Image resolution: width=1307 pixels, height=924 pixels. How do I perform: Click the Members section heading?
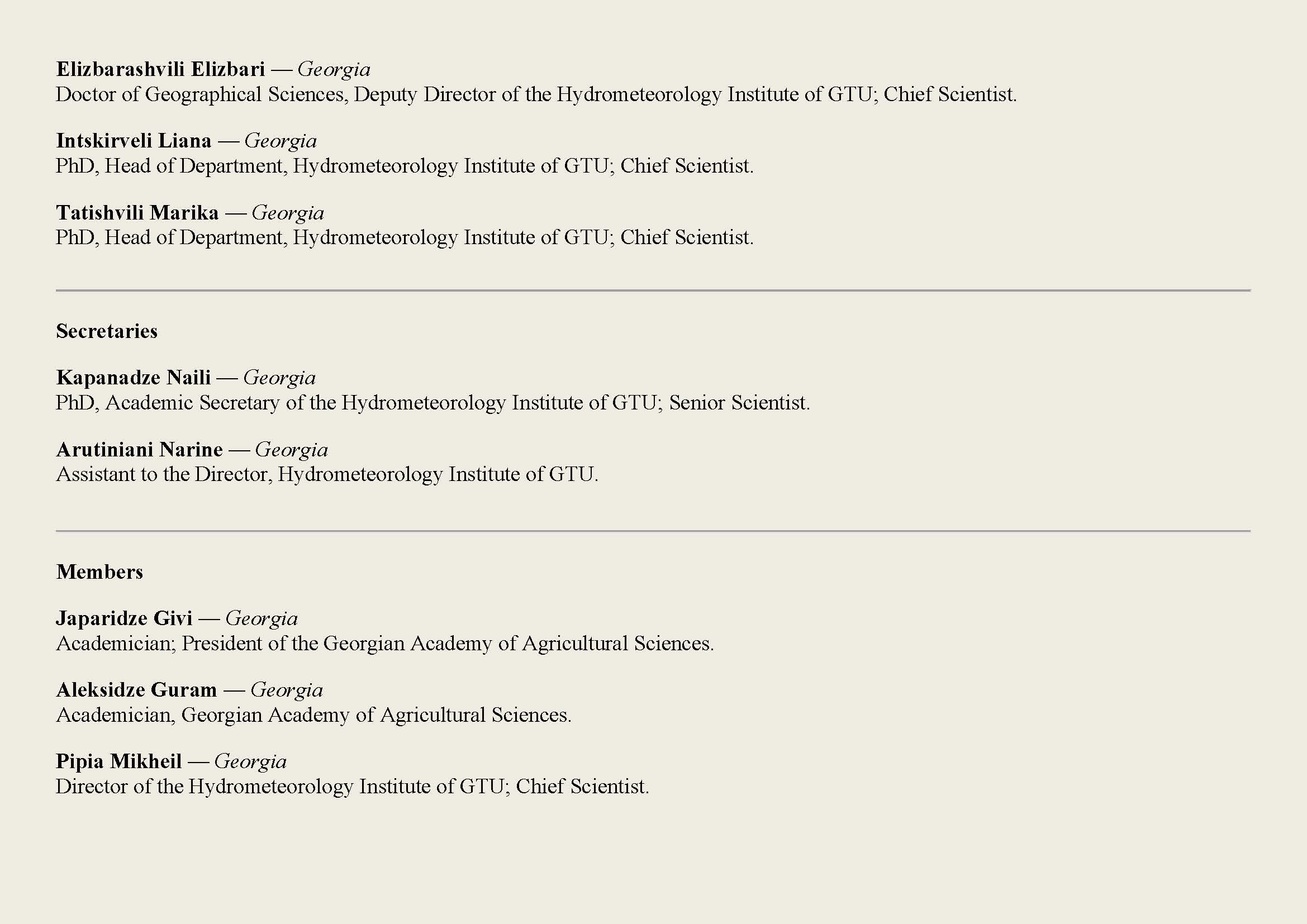(x=99, y=572)
